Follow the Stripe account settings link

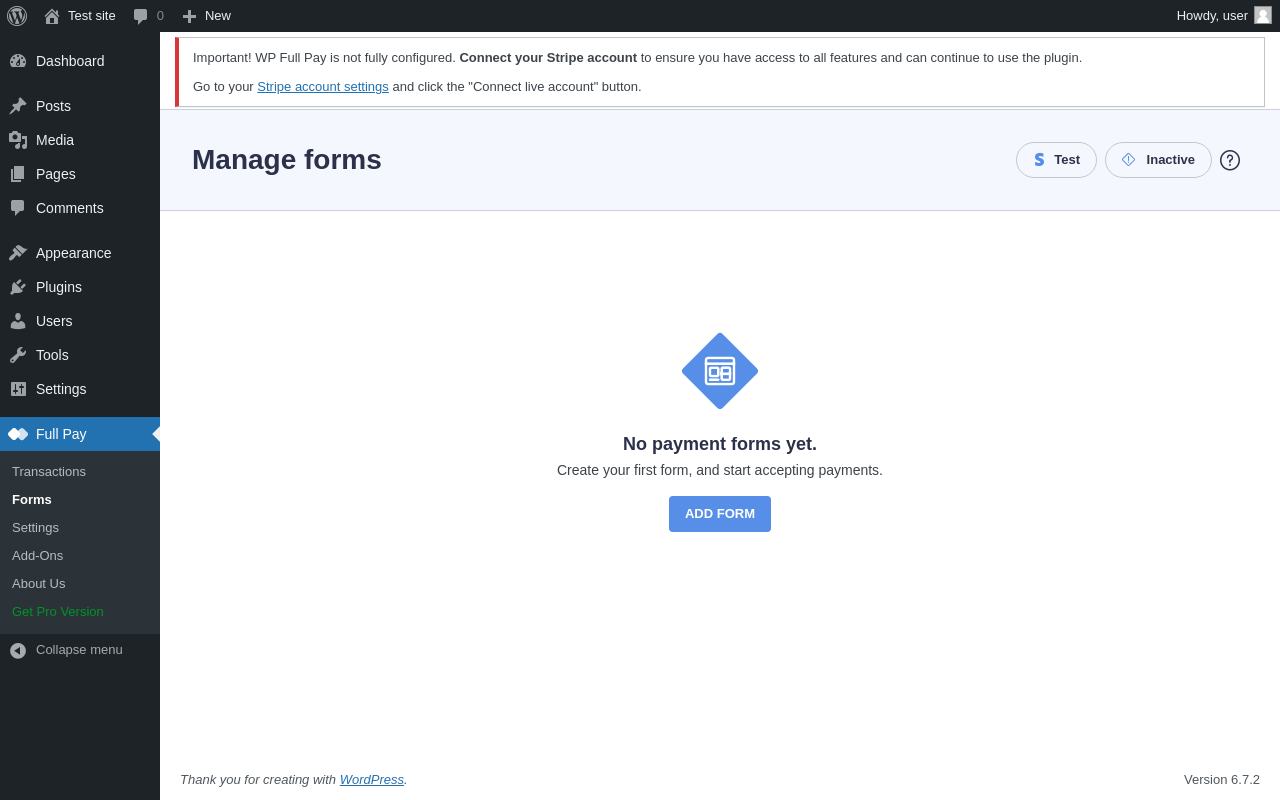click(323, 87)
